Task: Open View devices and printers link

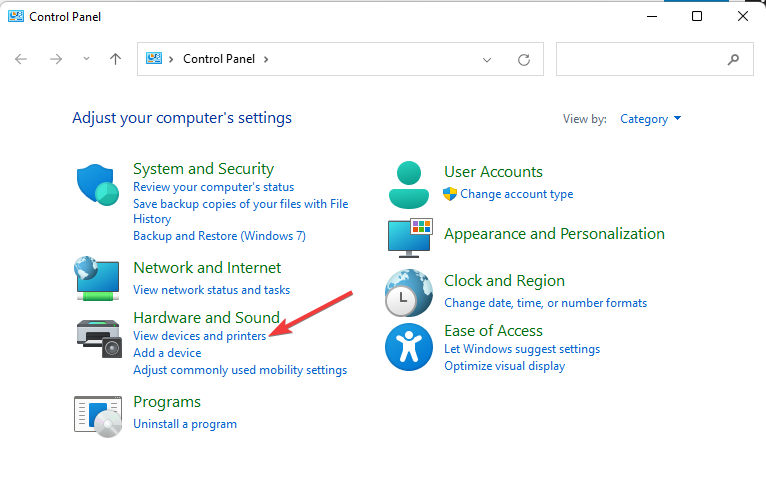Action: pyautogui.click(x=199, y=337)
